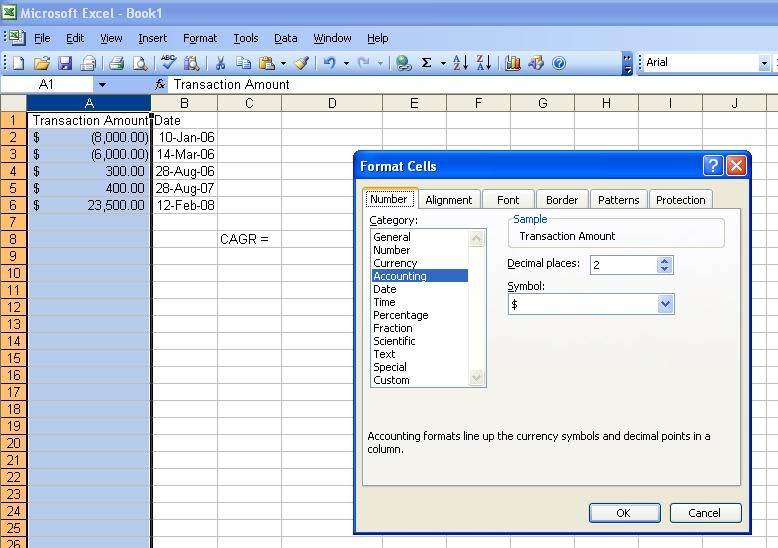The image size is (778, 548).
Task: Open the File menu
Action: [42, 38]
